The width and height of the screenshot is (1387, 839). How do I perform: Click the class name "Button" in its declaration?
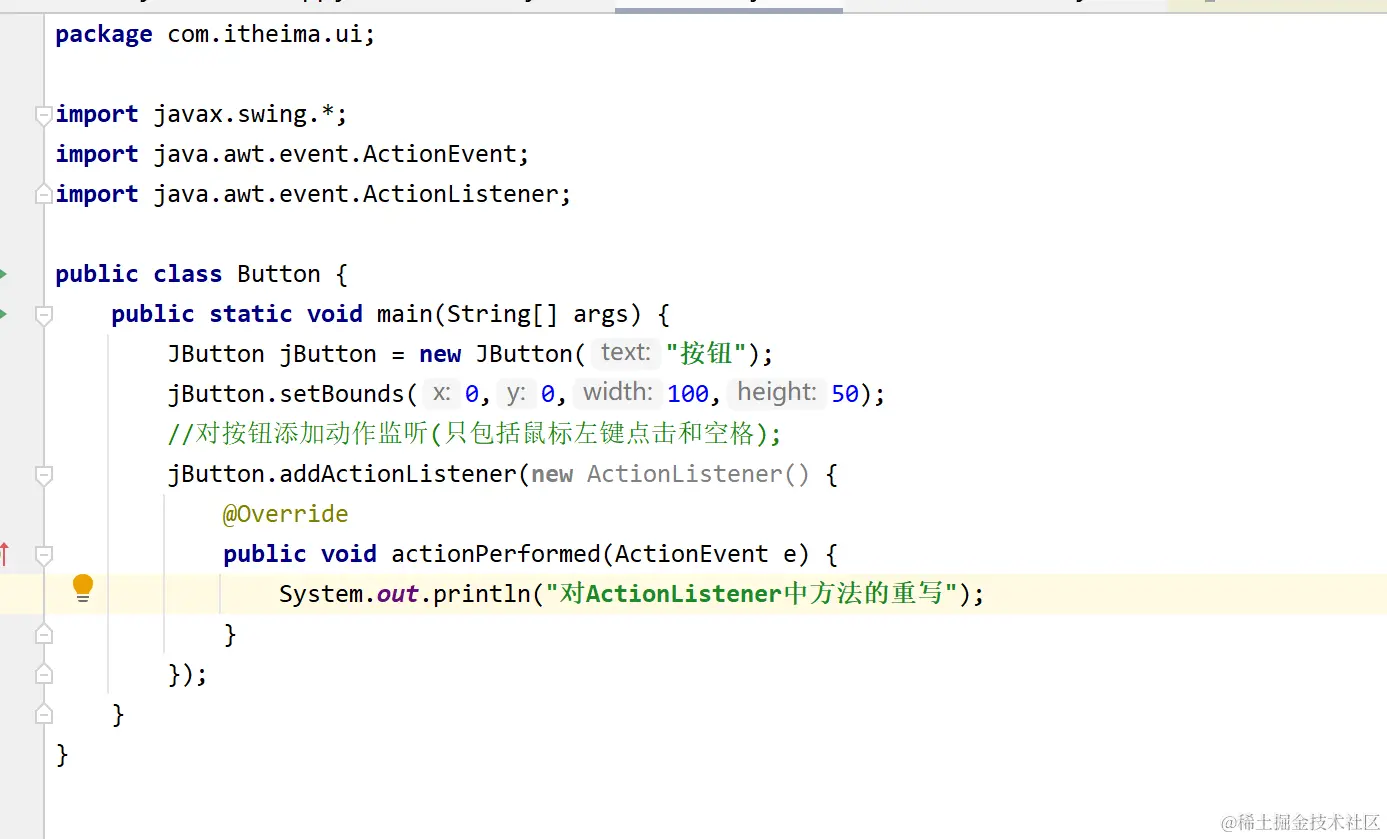click(x=279, y=274)
